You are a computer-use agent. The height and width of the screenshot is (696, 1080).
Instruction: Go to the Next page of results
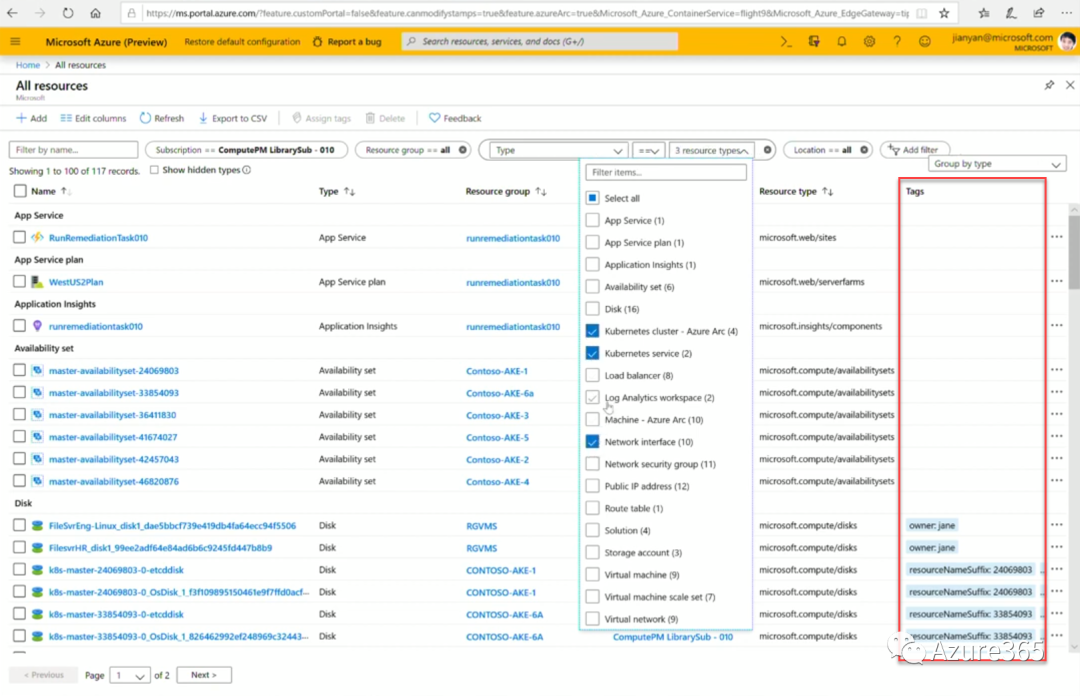[203, 675]
